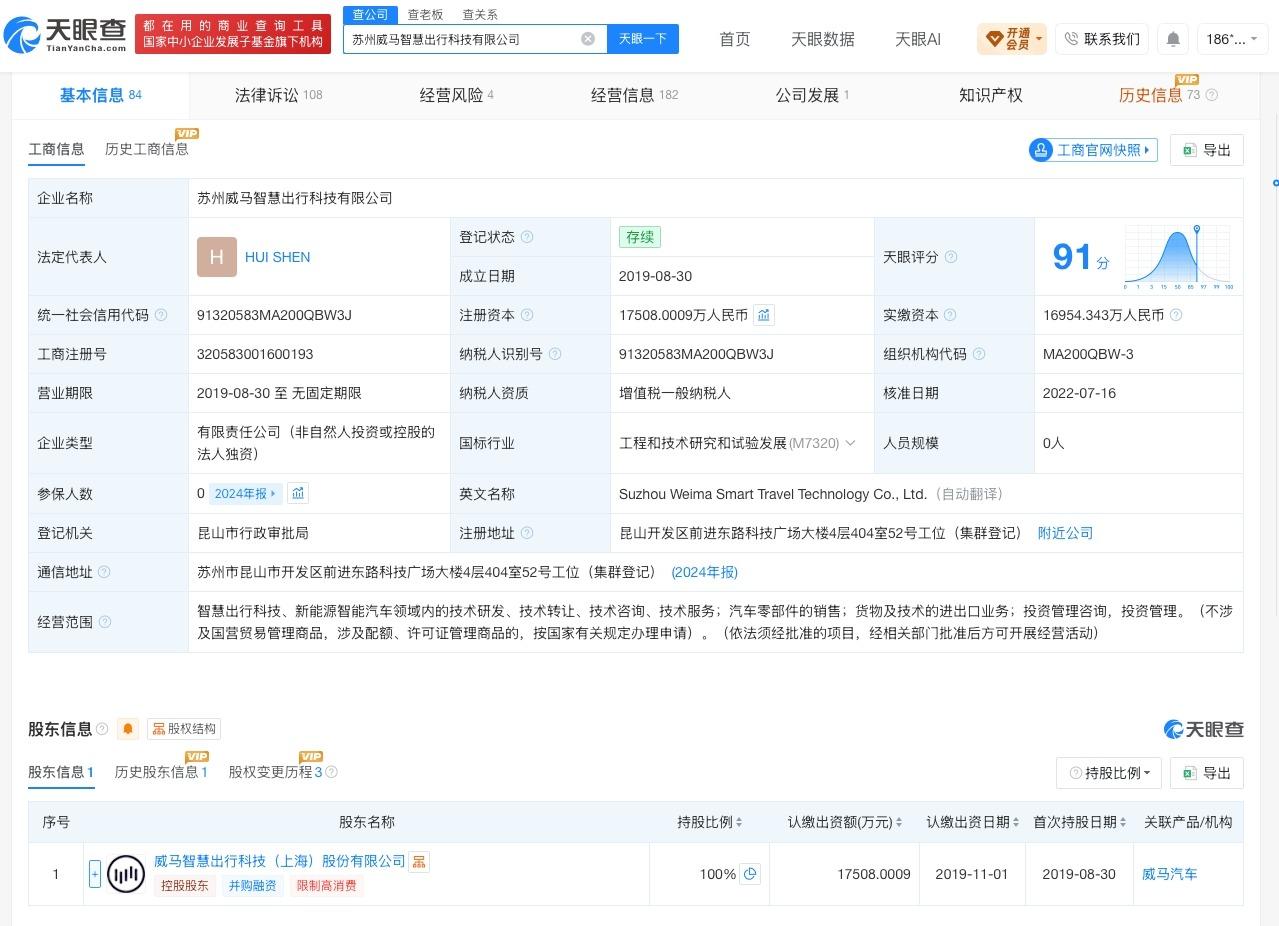Click the help icon beside 经营范围
The image size is (1279, 926).
pos(104,622)
